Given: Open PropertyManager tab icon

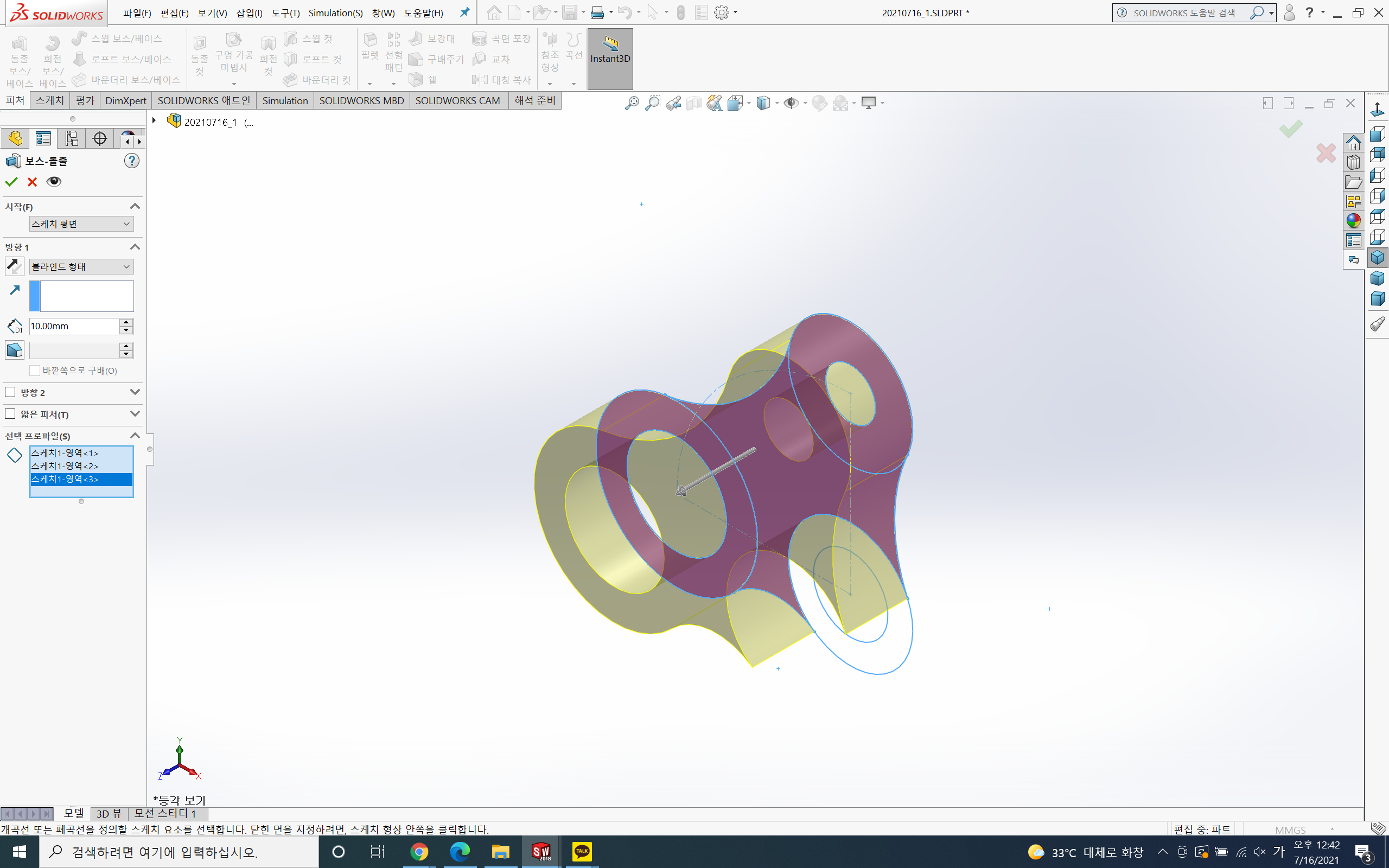Looking at the screenshot, I should coord(43,138).
